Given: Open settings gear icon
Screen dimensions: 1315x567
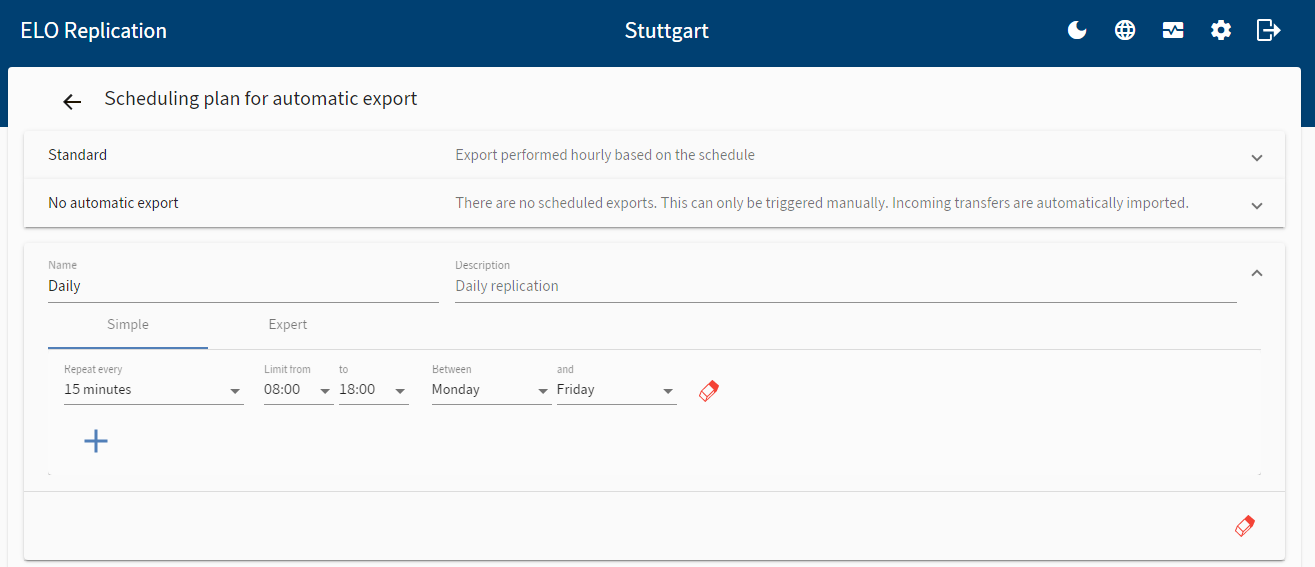Looking at the screenshot, I should [1221, 30].
